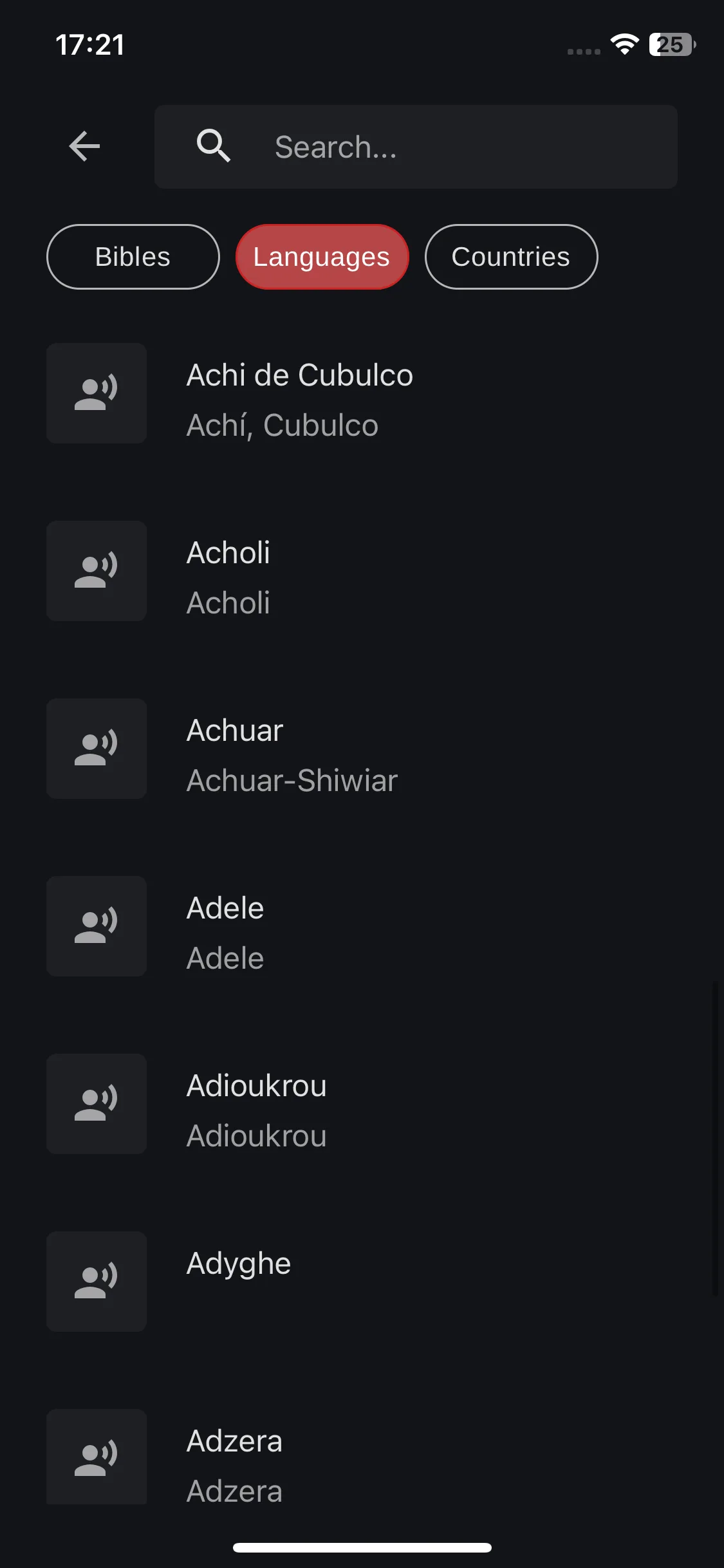Tap the speaker icon beside Adyghe

click(97, 1282)
